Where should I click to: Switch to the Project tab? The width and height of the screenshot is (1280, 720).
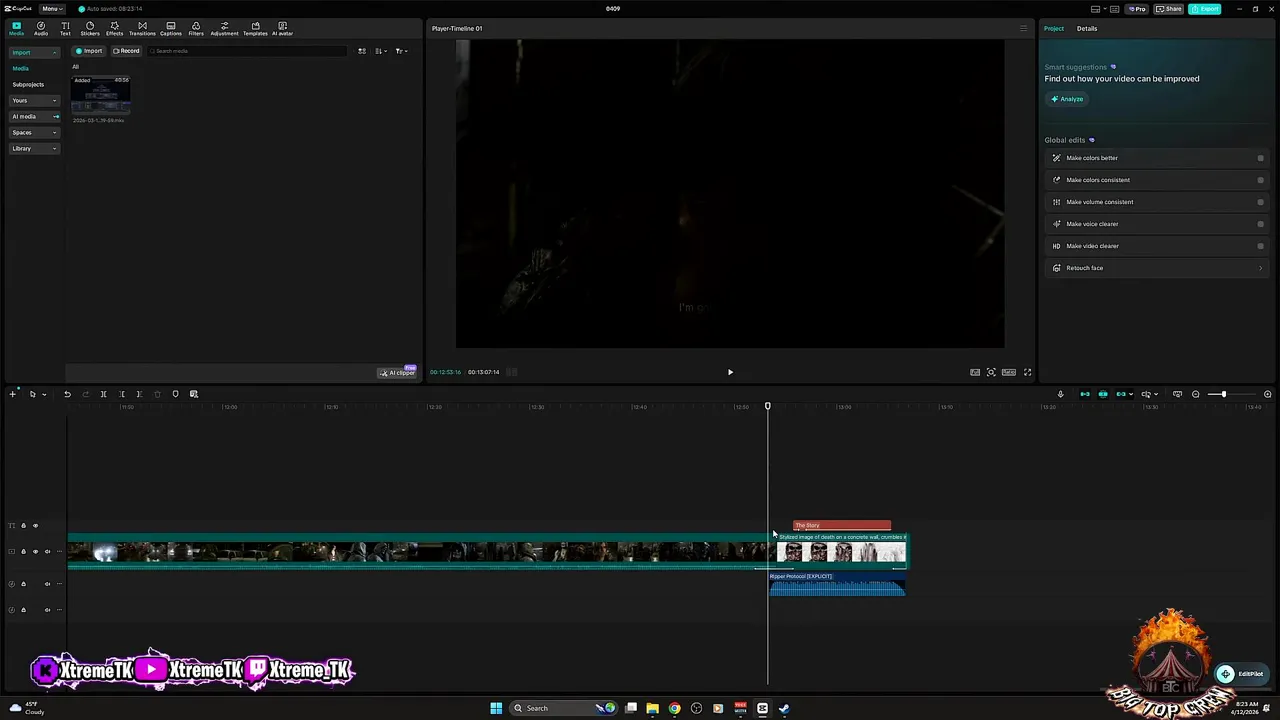(x=1054, y=28)
